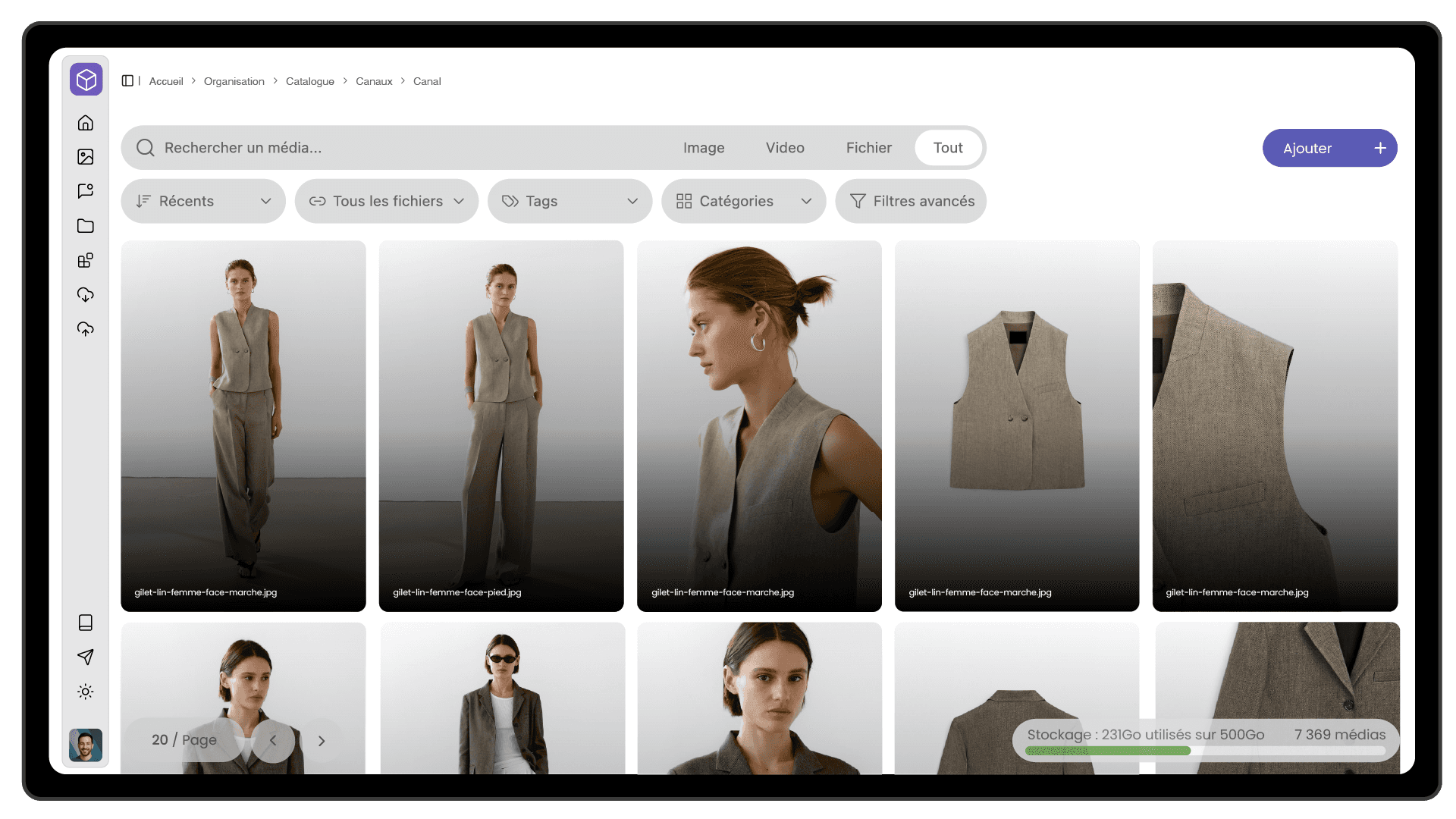Toggle the sun theme icon
Screen dimensions: 1456x819
pyautogui.click(x=86, y=692)
